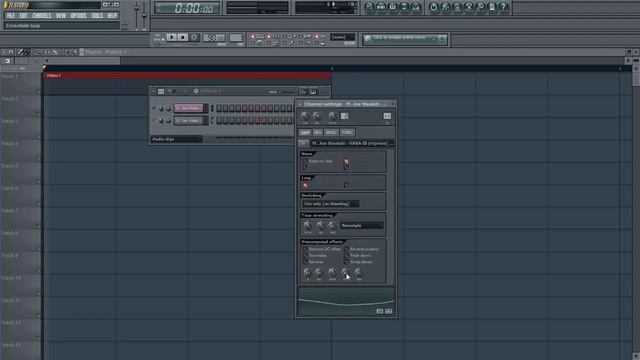
Task: Toggle the first channel's mute LED
Action: coord(154,108)
